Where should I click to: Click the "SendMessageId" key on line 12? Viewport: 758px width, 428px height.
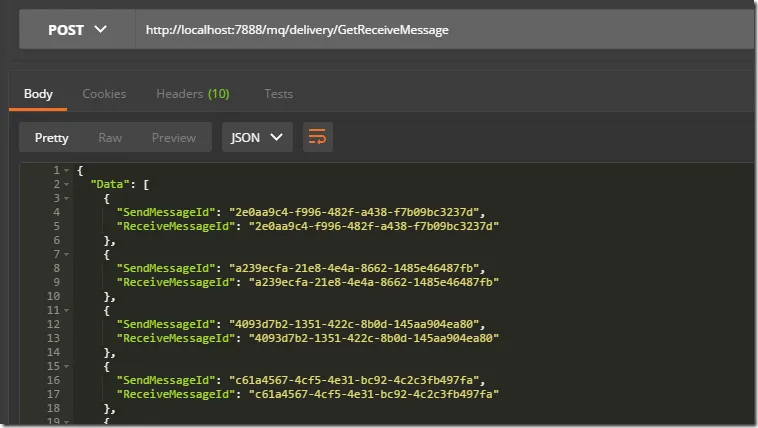pyautogui.click(x=166, y=324)
